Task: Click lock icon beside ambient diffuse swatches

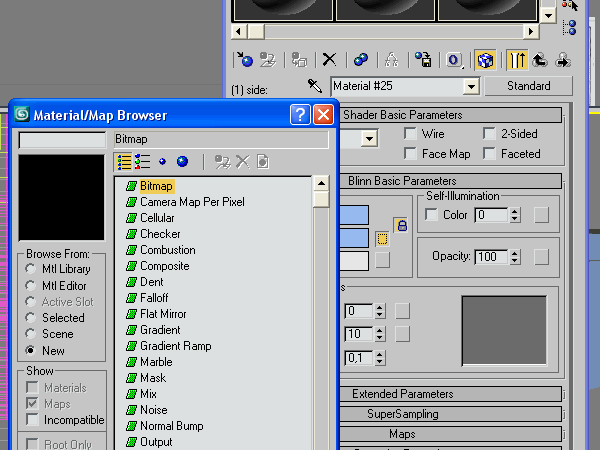Action: click(401, 225)
